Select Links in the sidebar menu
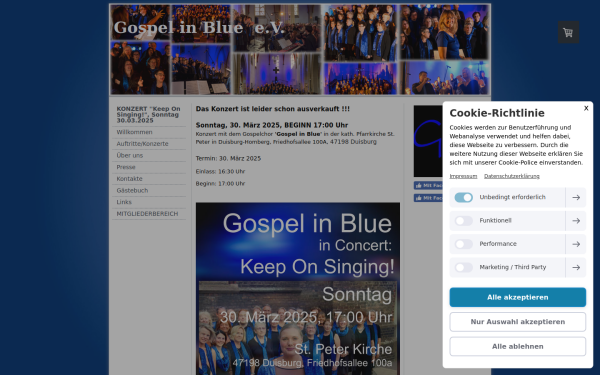The width and height of the screenshot is (600, 375). pyautogui.click(x=149, y=202)
